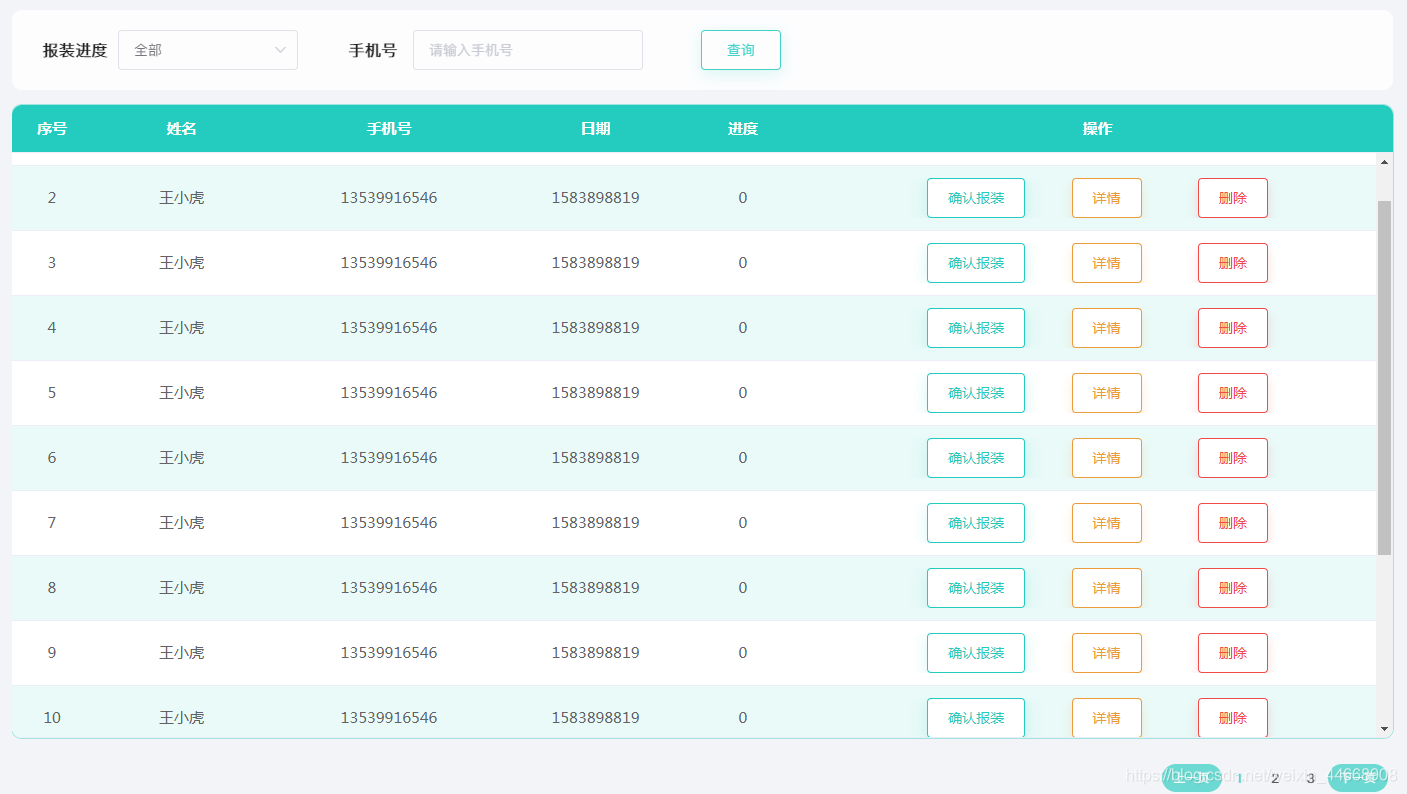
Task: Confirm 报装 for row 8
Action: [975, 587]
